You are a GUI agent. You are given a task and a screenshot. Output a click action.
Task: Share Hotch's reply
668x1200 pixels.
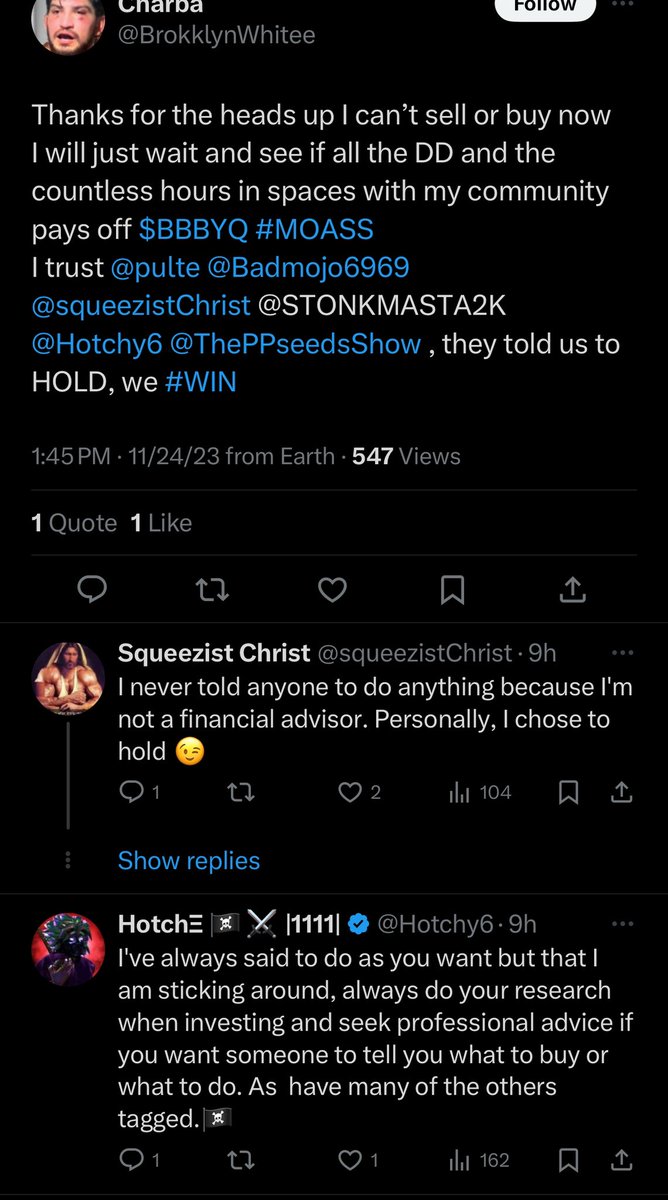click(x=621, y=1161)
